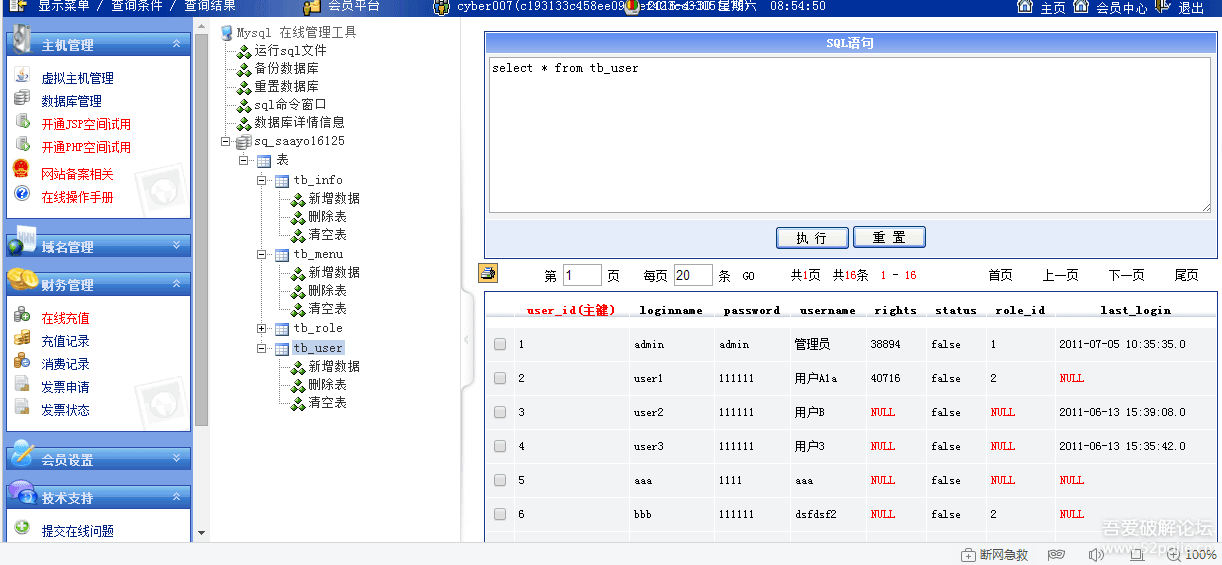Image resolution: width=1222 pixels, height=565 pixels.
Task: Go to 尾页 last page
Action: (x=1186, y=276)
